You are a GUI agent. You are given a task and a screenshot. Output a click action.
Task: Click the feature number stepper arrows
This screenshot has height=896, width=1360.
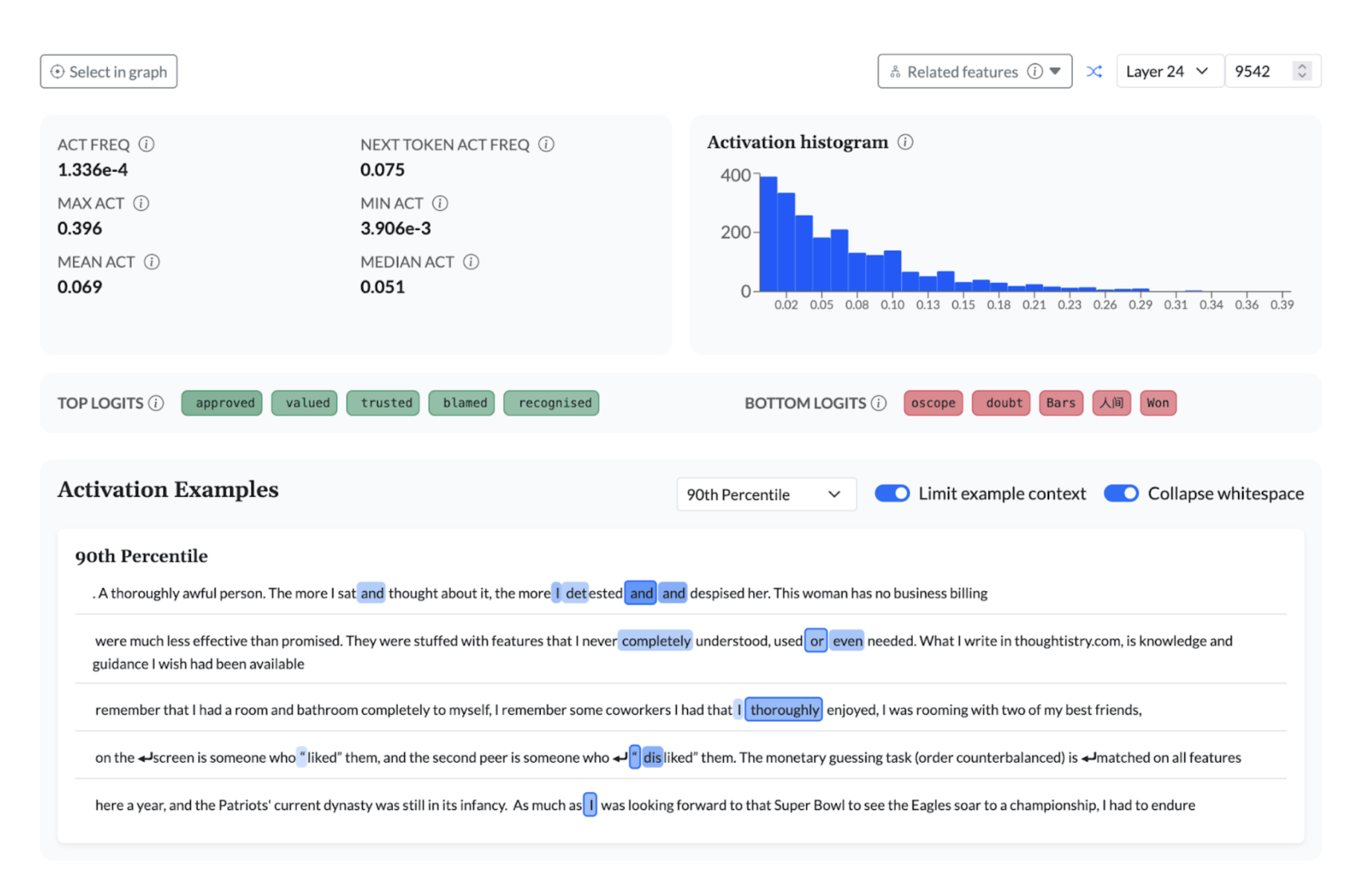1302,71
